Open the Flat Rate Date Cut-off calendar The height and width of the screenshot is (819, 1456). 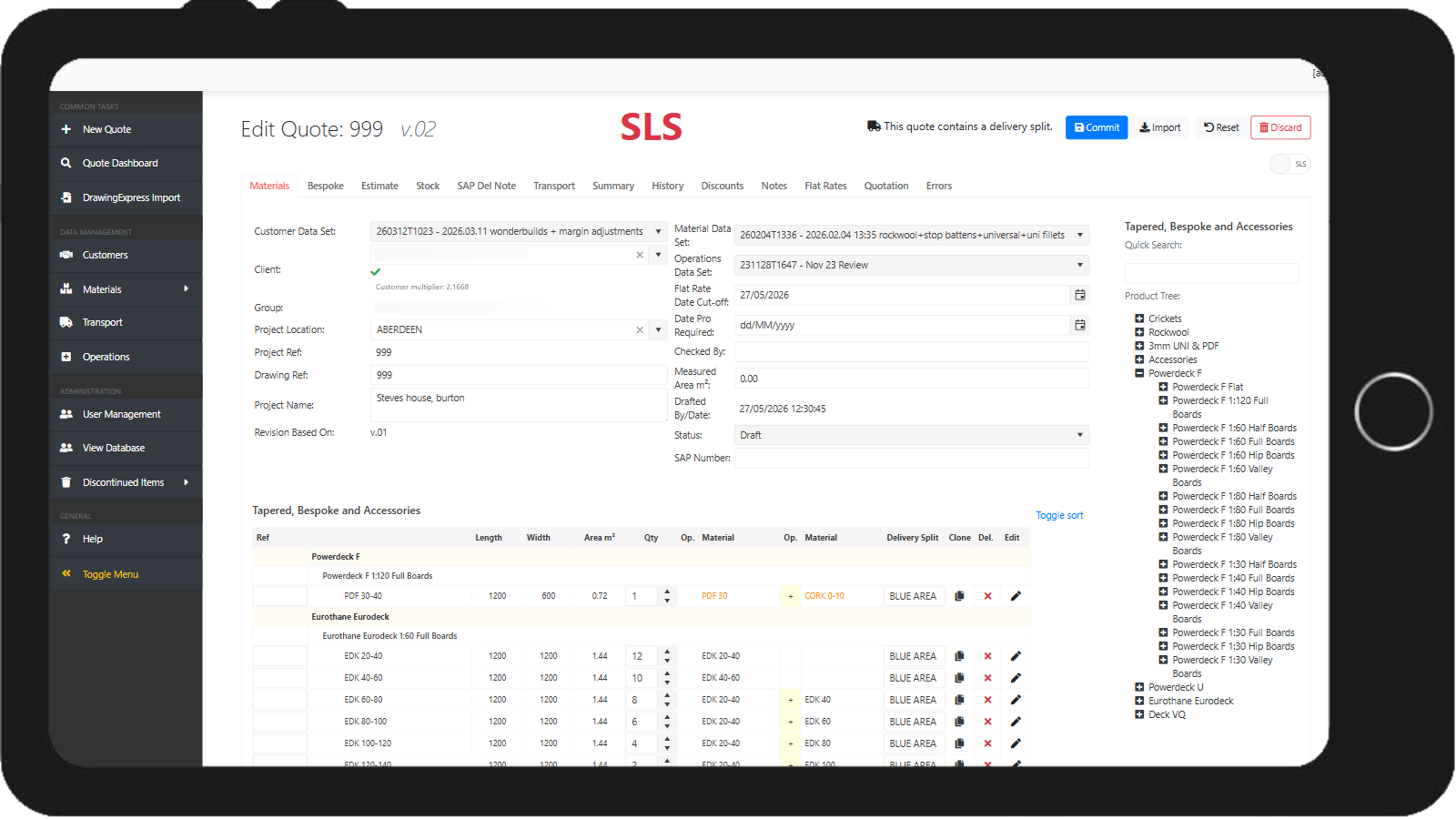[x=1080, y=295]
